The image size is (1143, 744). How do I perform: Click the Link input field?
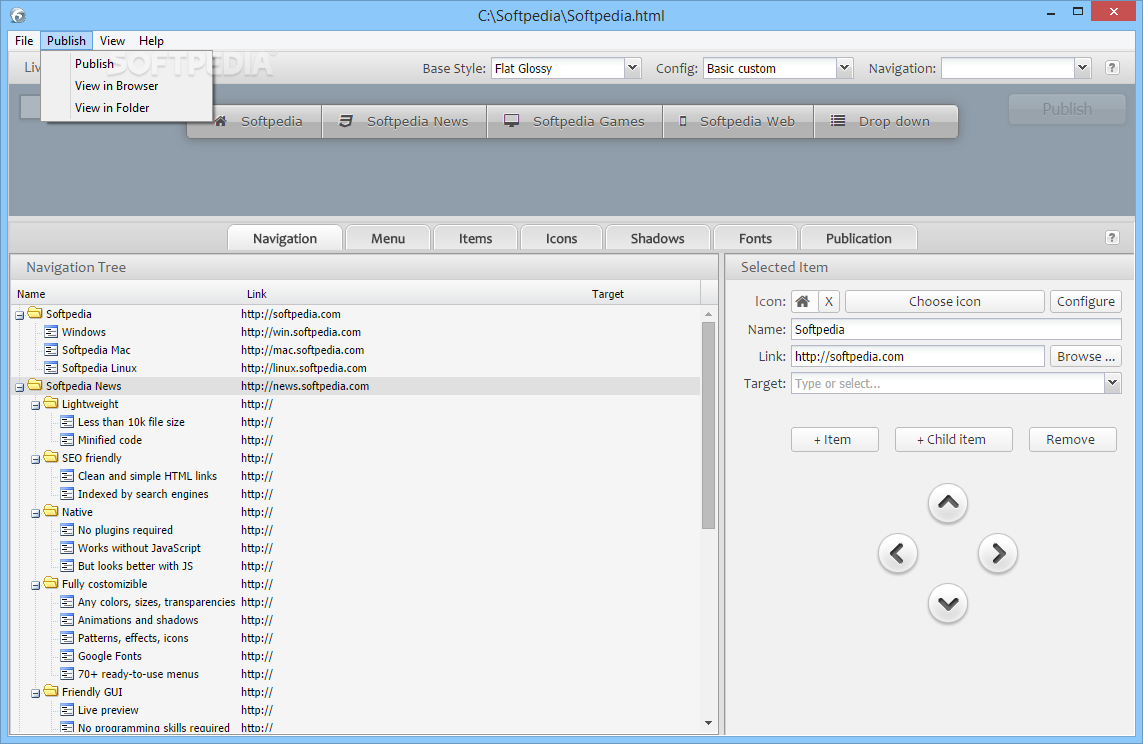(918, 356)
